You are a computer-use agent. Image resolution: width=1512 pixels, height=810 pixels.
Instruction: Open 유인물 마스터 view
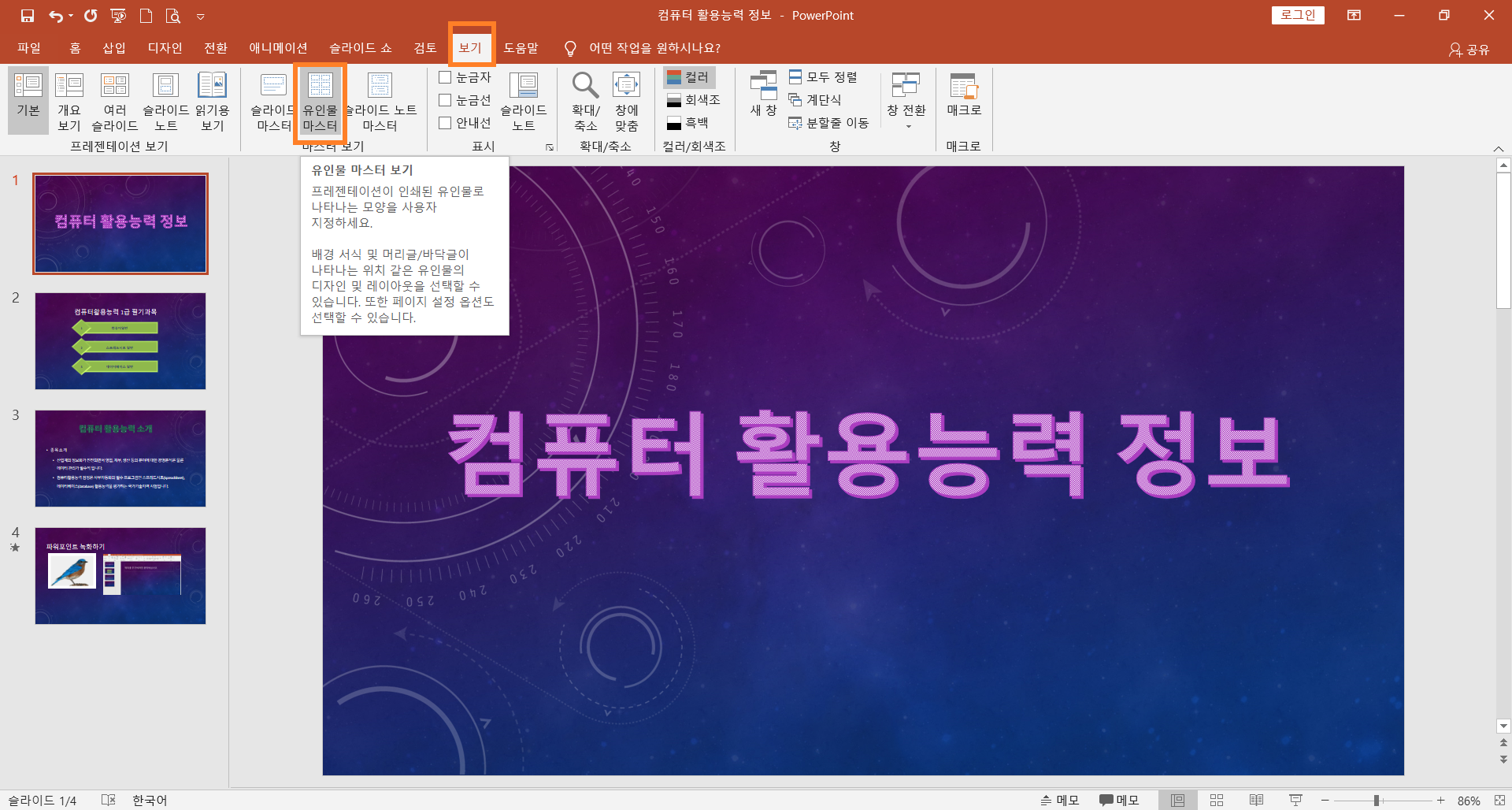pyautogui.click(x=320, y=100)
